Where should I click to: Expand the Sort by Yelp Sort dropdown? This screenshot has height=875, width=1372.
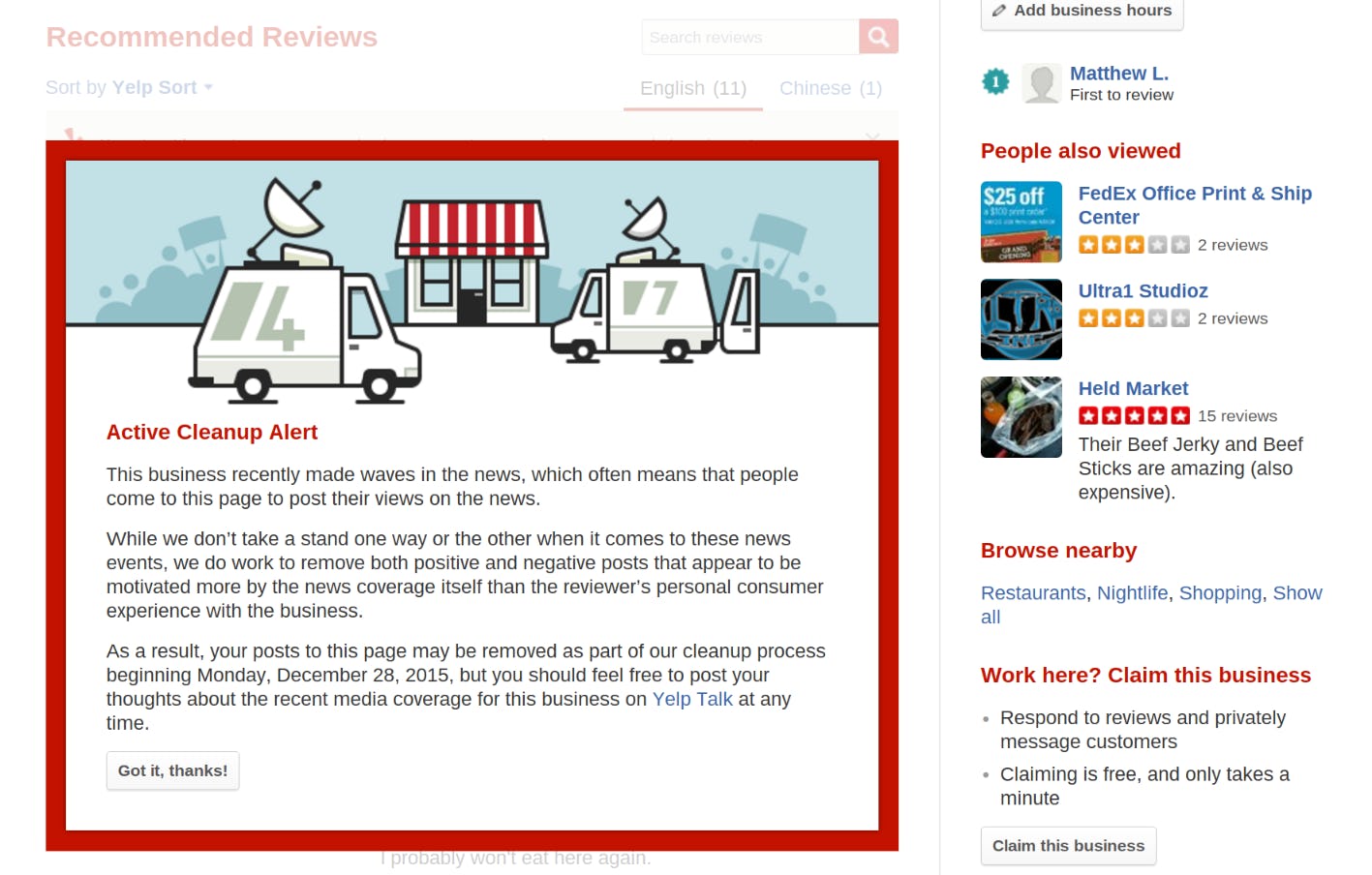[129, 87]
